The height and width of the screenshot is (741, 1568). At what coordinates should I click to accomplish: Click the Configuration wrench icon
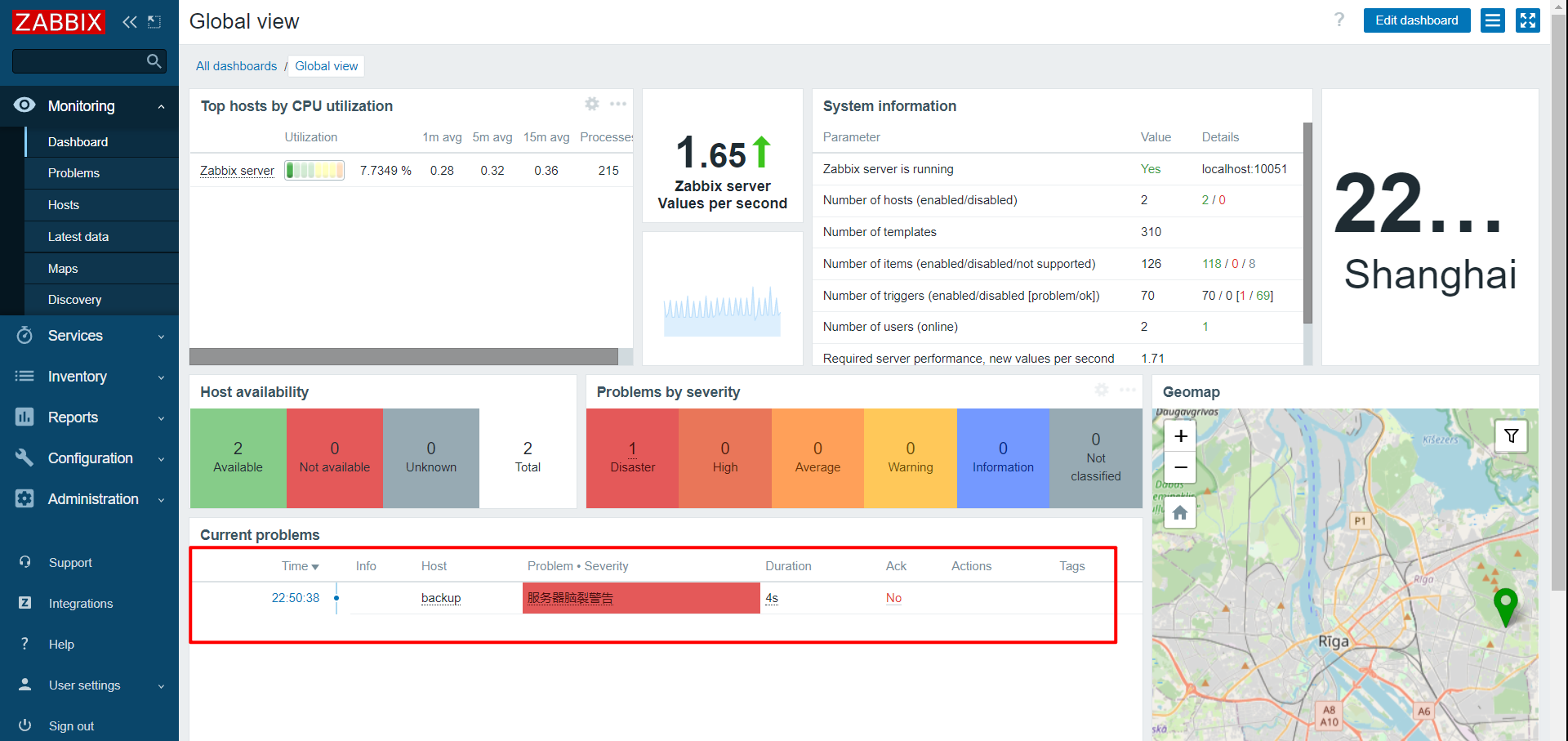tap(24, 458)
